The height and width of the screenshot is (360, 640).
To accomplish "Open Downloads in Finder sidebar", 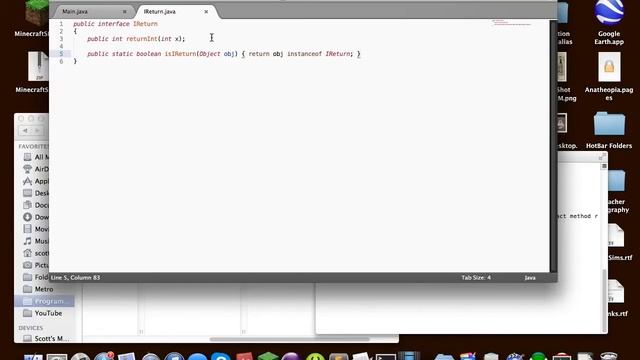I will [36, 217].
